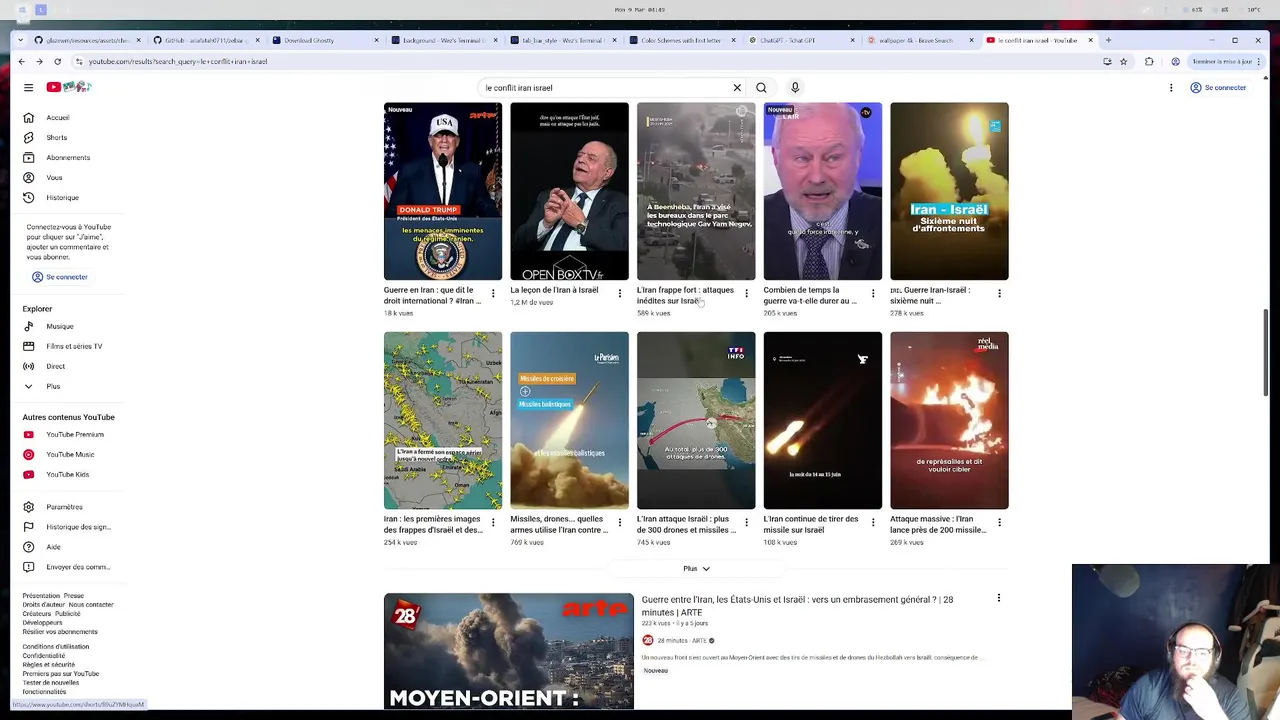Open Abonnements in the sidebar
The image size is (1280, 720).
[x=67, y=158]
